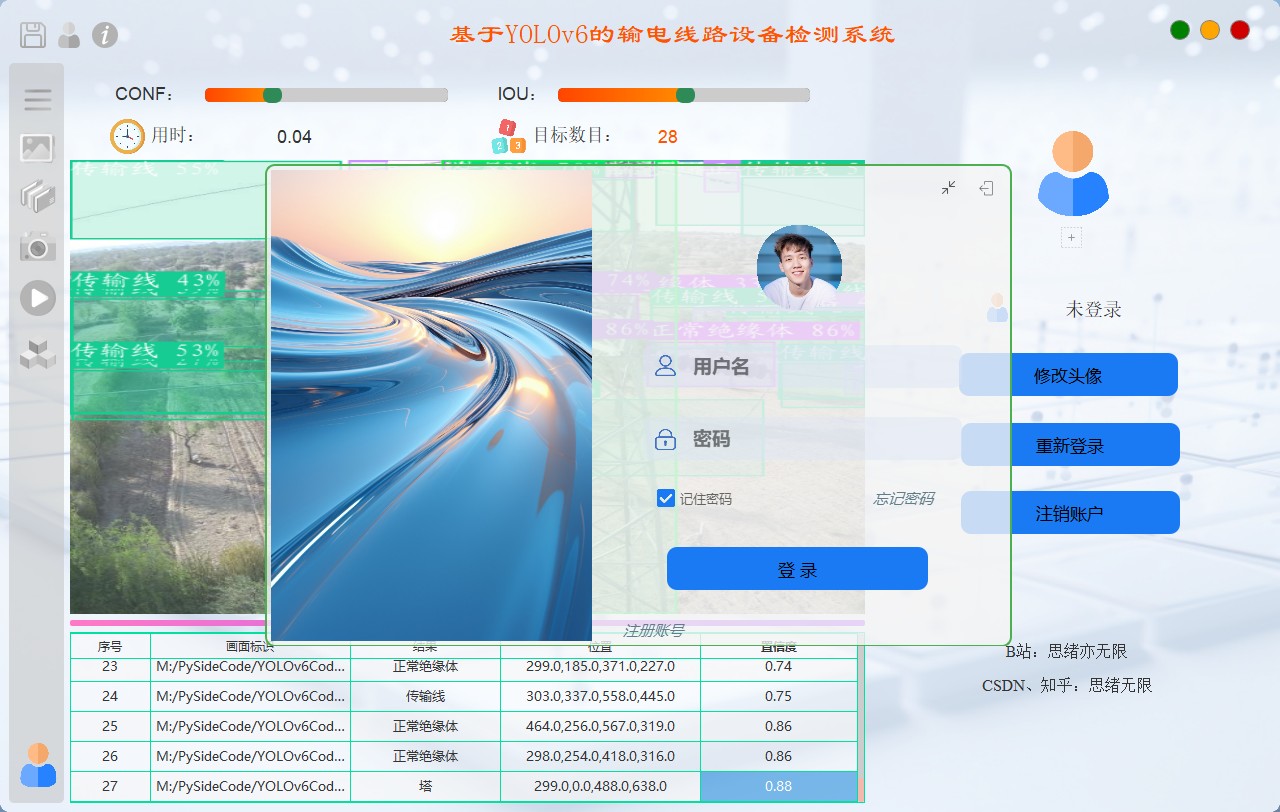
Task: Click the CSDN、知乎：思绪无限 text
Action: [1067, 685]
